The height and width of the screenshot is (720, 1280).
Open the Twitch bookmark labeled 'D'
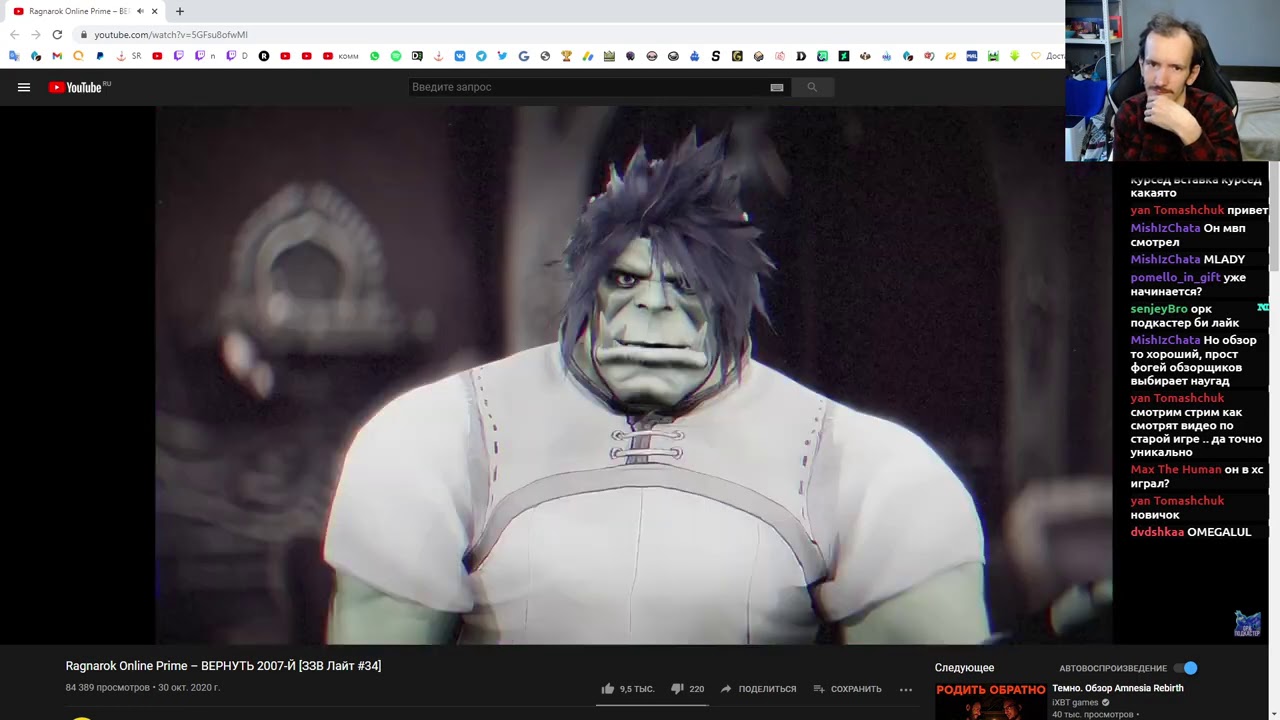tap(237, 56)
